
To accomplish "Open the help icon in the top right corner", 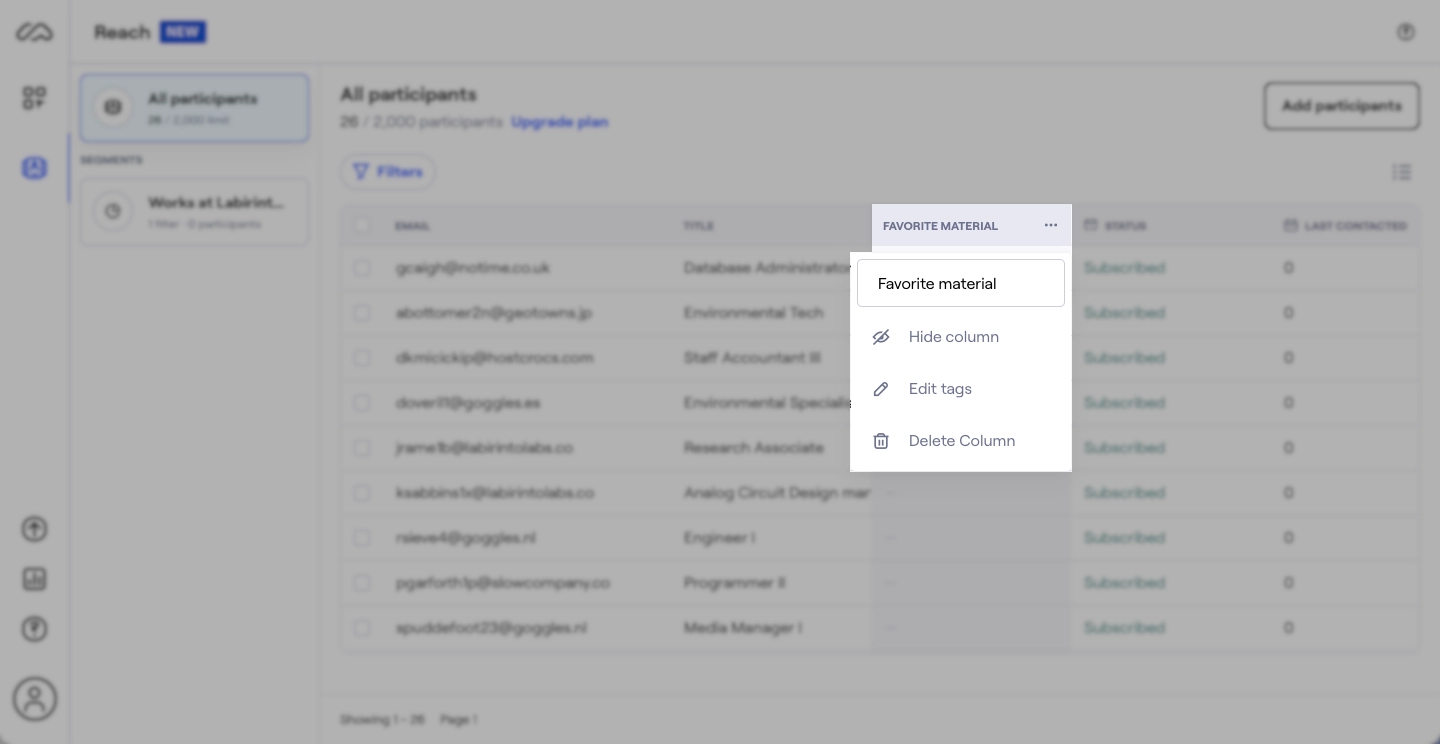I will pos(1406,31).
